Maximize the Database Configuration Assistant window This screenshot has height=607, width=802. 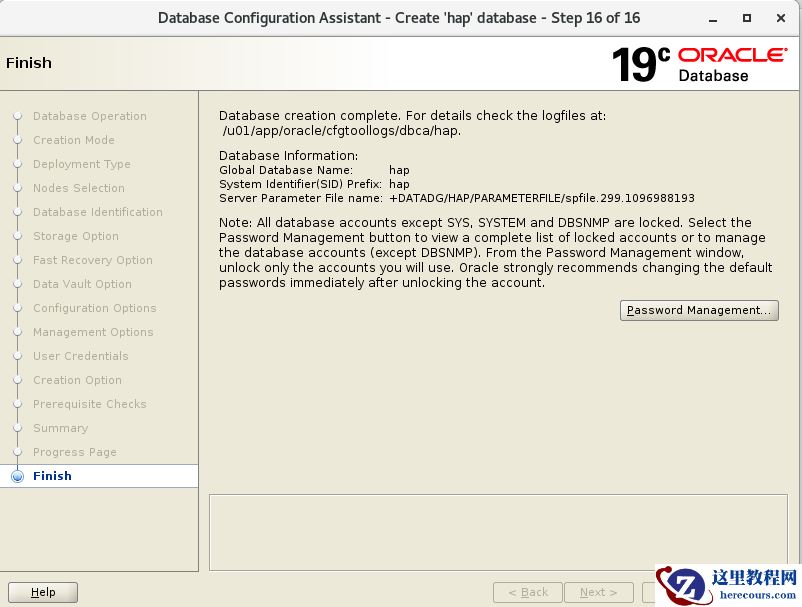(747, 18)
